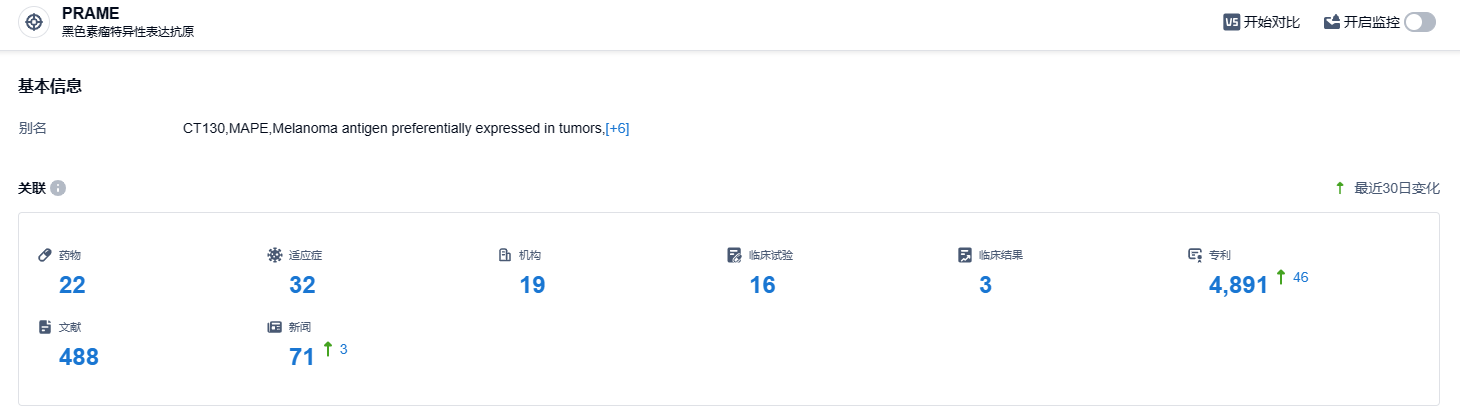The height and width of the screenshot is (414, 1460).
Task: Open the 488 literature count link
Action: (x=78, y=357)
